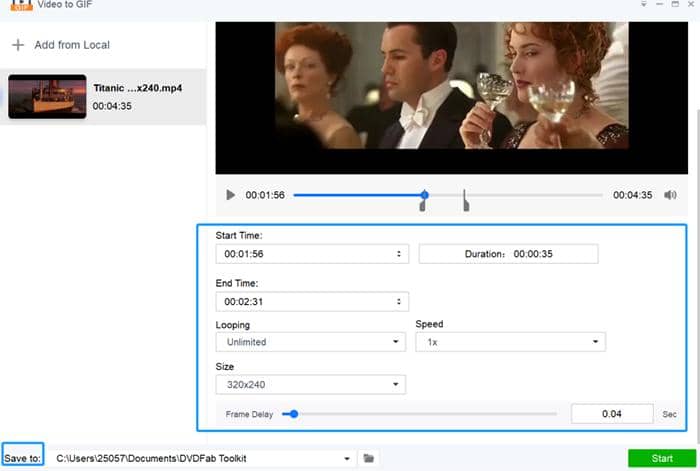This screenshot has height=471, width=700.
Task: Expand the Looping dropdown
Action: point(312,342)
